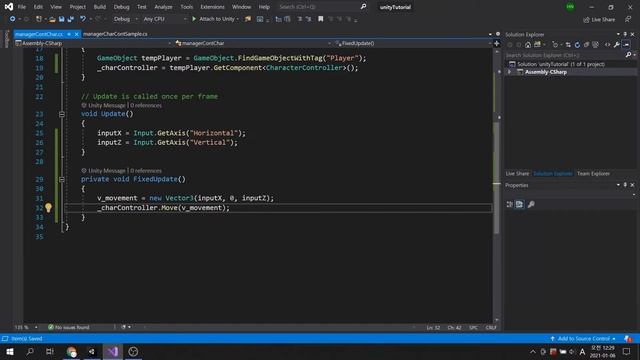Click Solution Explorer Refresh icon
The image size is (640, 360).
(x=577, y=44)
